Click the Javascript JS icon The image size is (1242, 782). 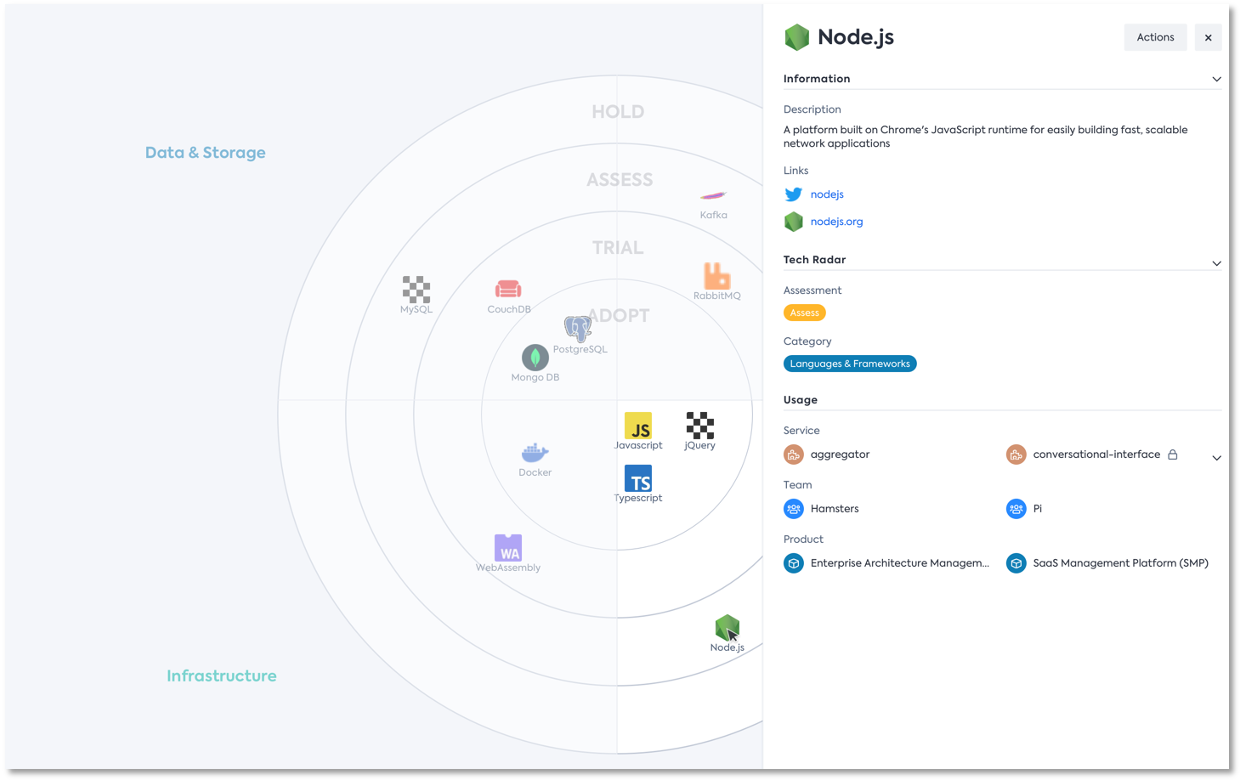point(638,426)
